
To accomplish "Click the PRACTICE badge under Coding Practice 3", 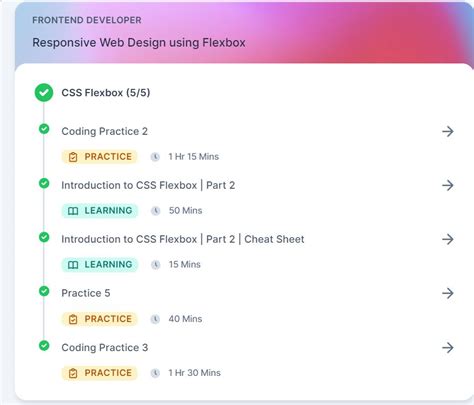I will coord(100,373).
